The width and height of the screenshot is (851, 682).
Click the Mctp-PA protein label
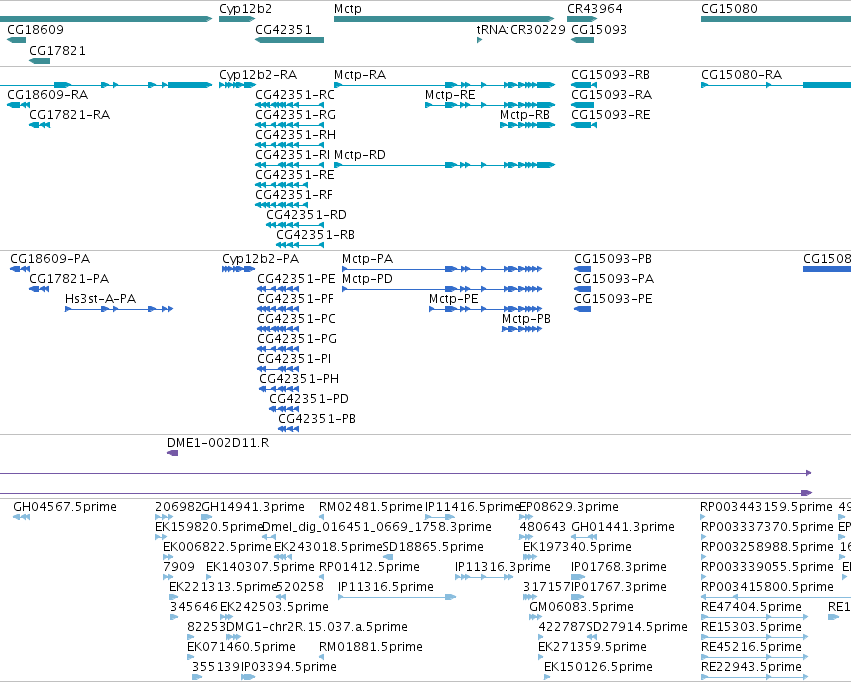coord(367,259)
